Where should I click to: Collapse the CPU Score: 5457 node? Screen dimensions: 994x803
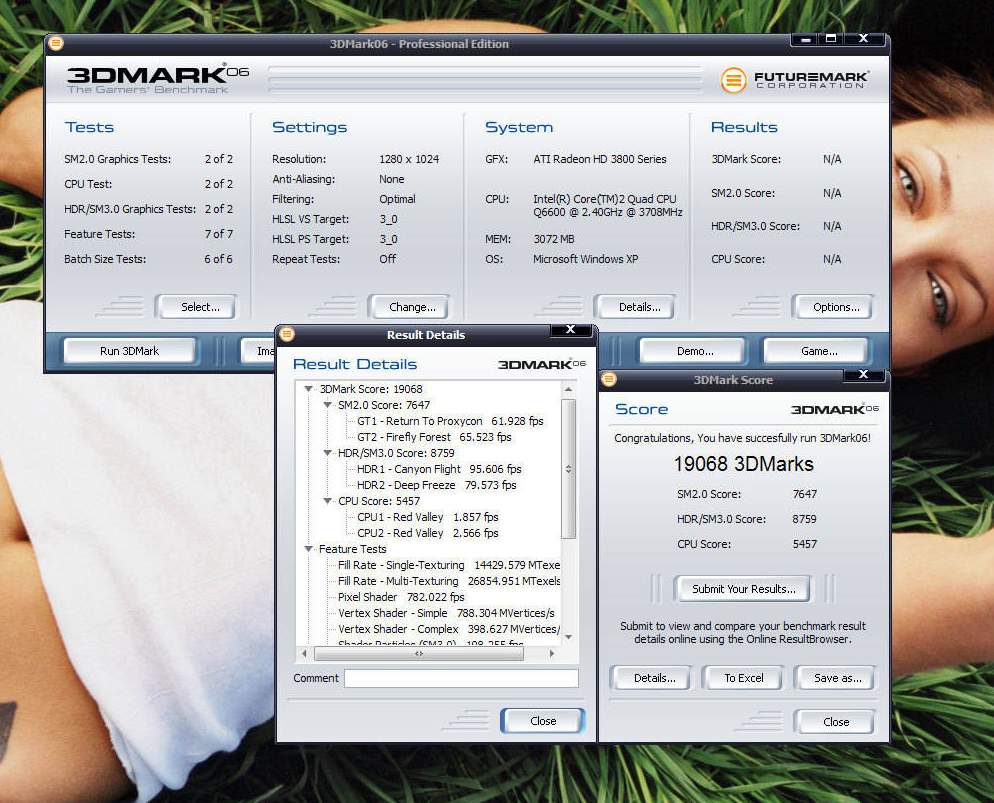point(328,501)
